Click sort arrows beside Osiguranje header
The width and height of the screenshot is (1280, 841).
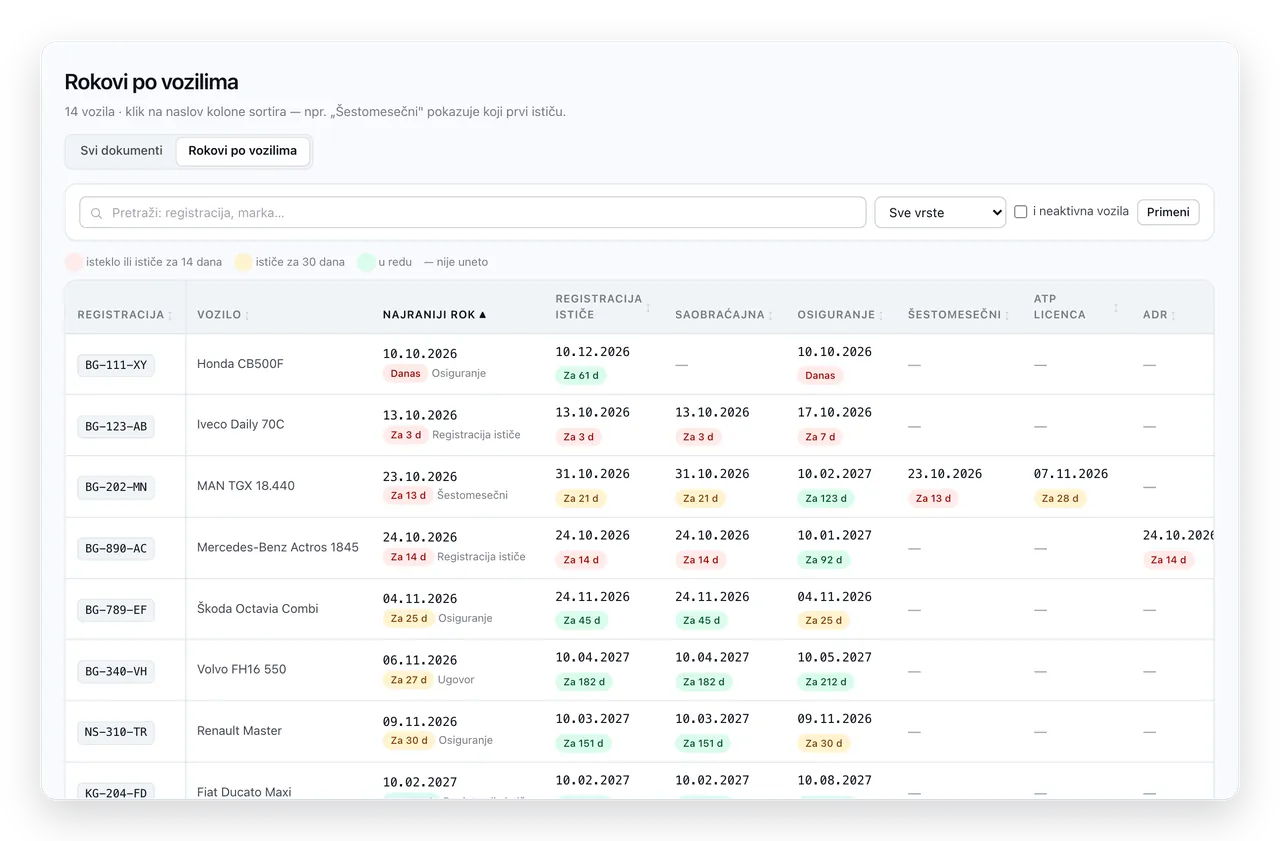(881, 315)
